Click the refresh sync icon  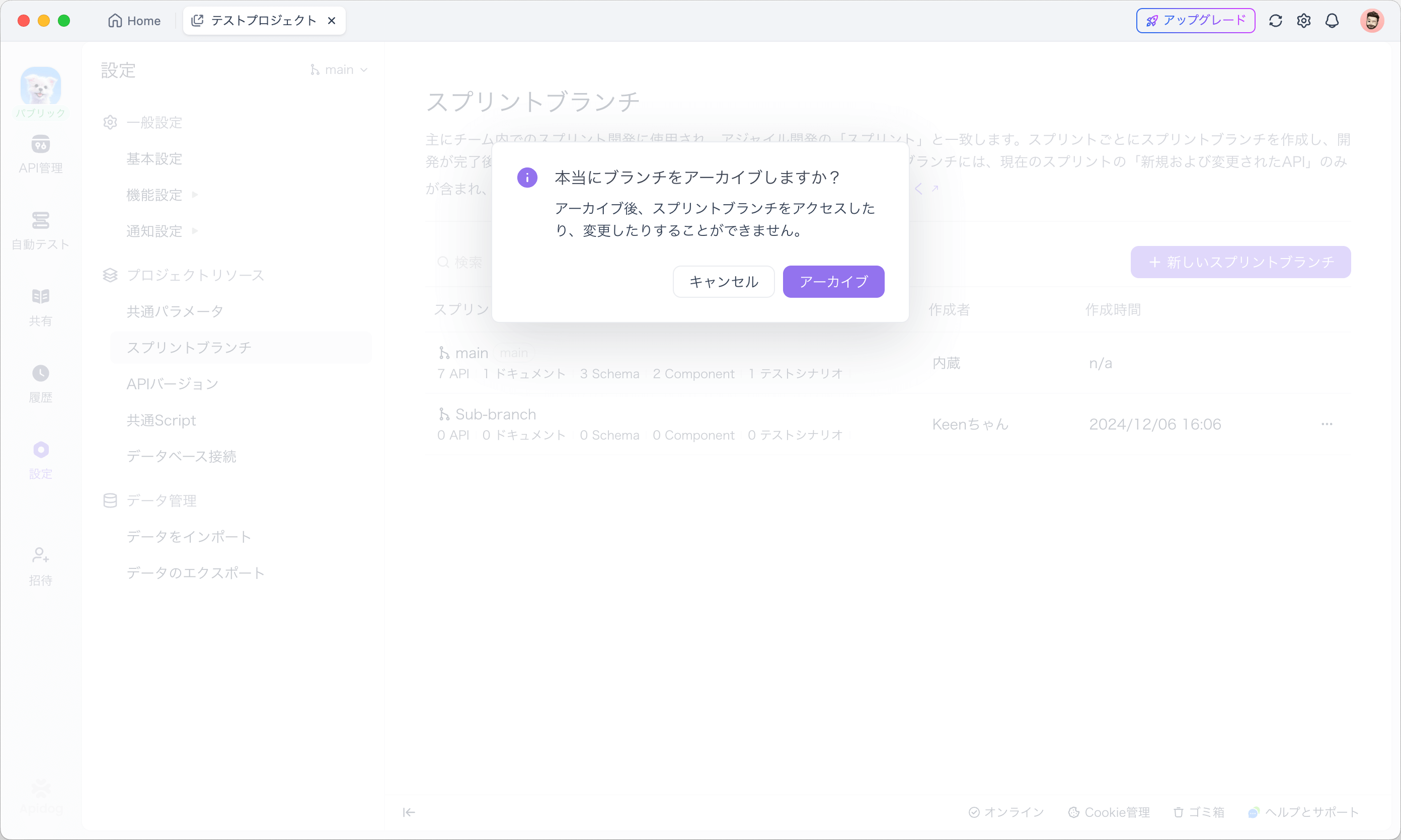[1275, 21]
